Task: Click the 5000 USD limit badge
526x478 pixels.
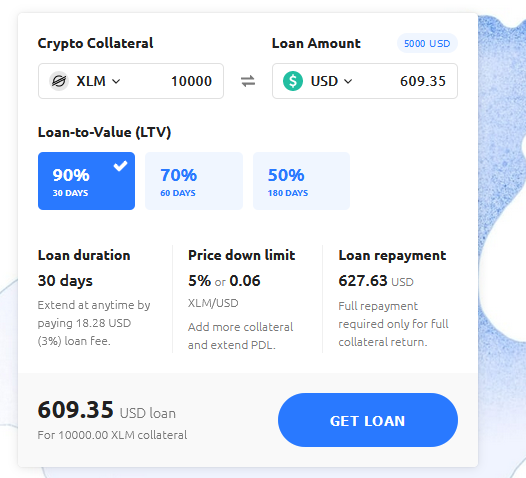Action: coord(427,44)
